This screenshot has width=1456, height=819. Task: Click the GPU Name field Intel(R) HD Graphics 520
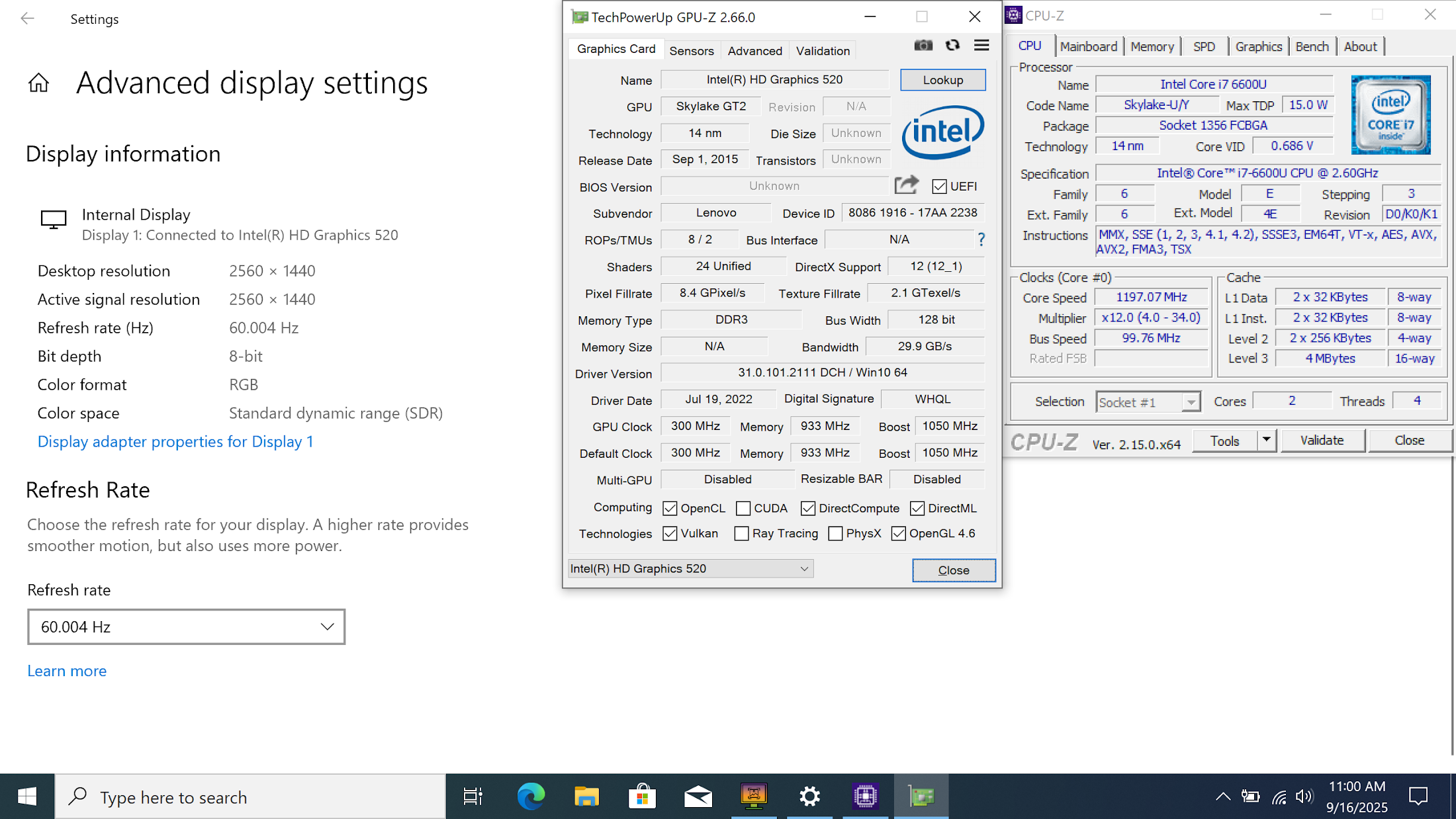point(774,79)
